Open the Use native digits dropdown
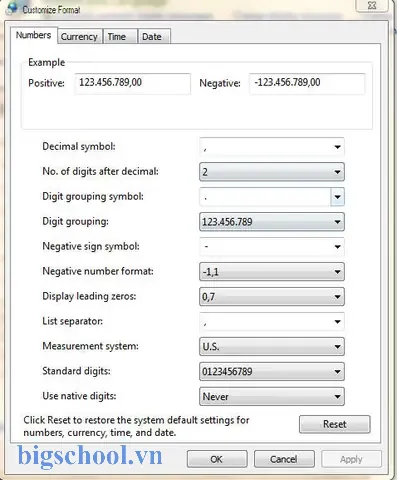Viewport: 397px width, 480px height. pos(272,397)
